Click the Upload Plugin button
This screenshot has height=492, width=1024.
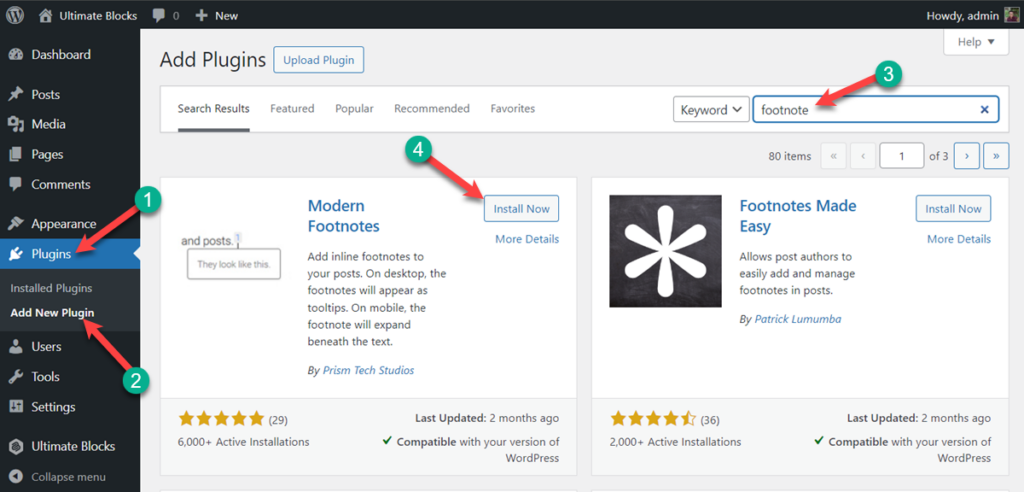click(319, 60)
